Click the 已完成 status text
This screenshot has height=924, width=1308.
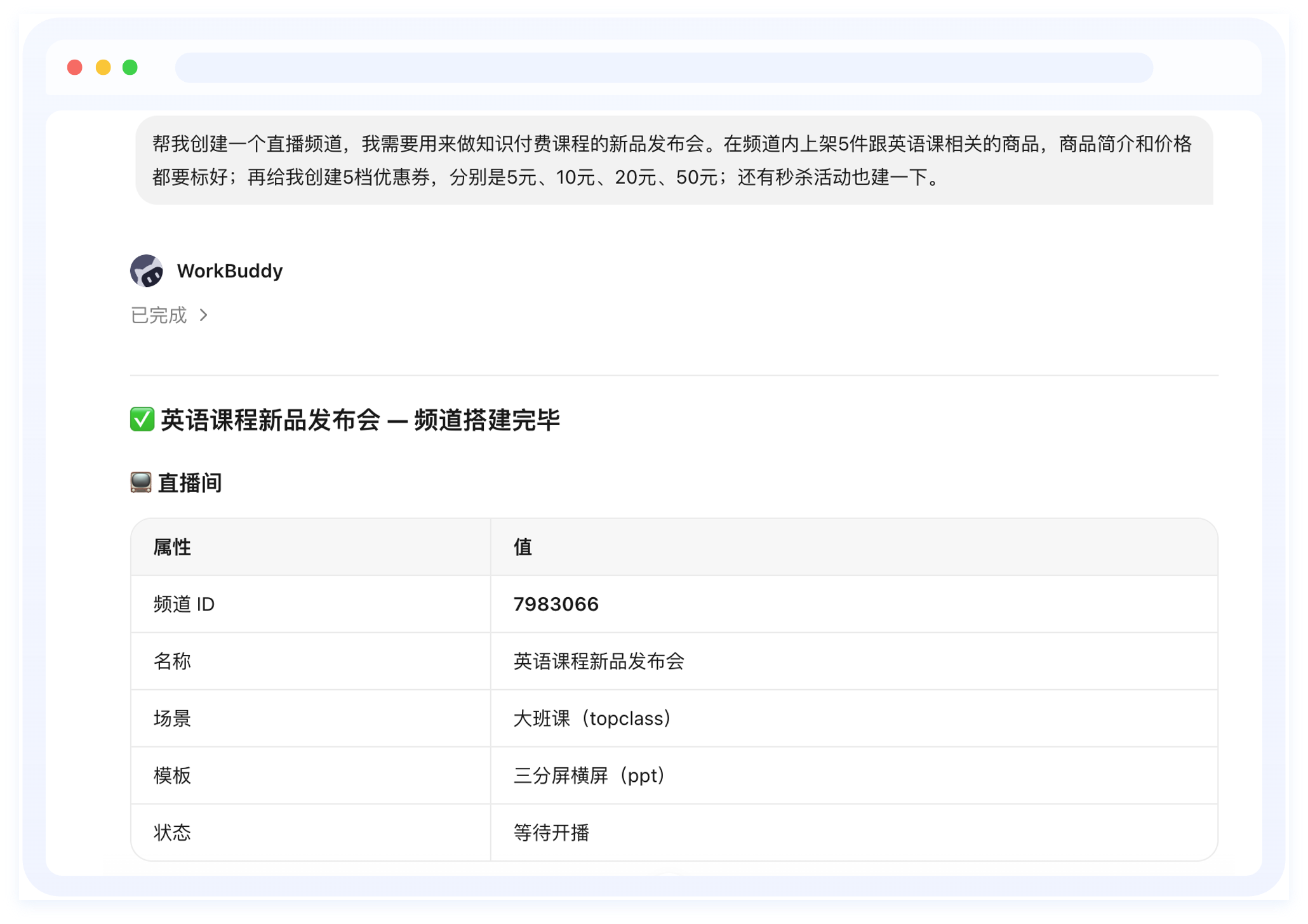[159, 315]
